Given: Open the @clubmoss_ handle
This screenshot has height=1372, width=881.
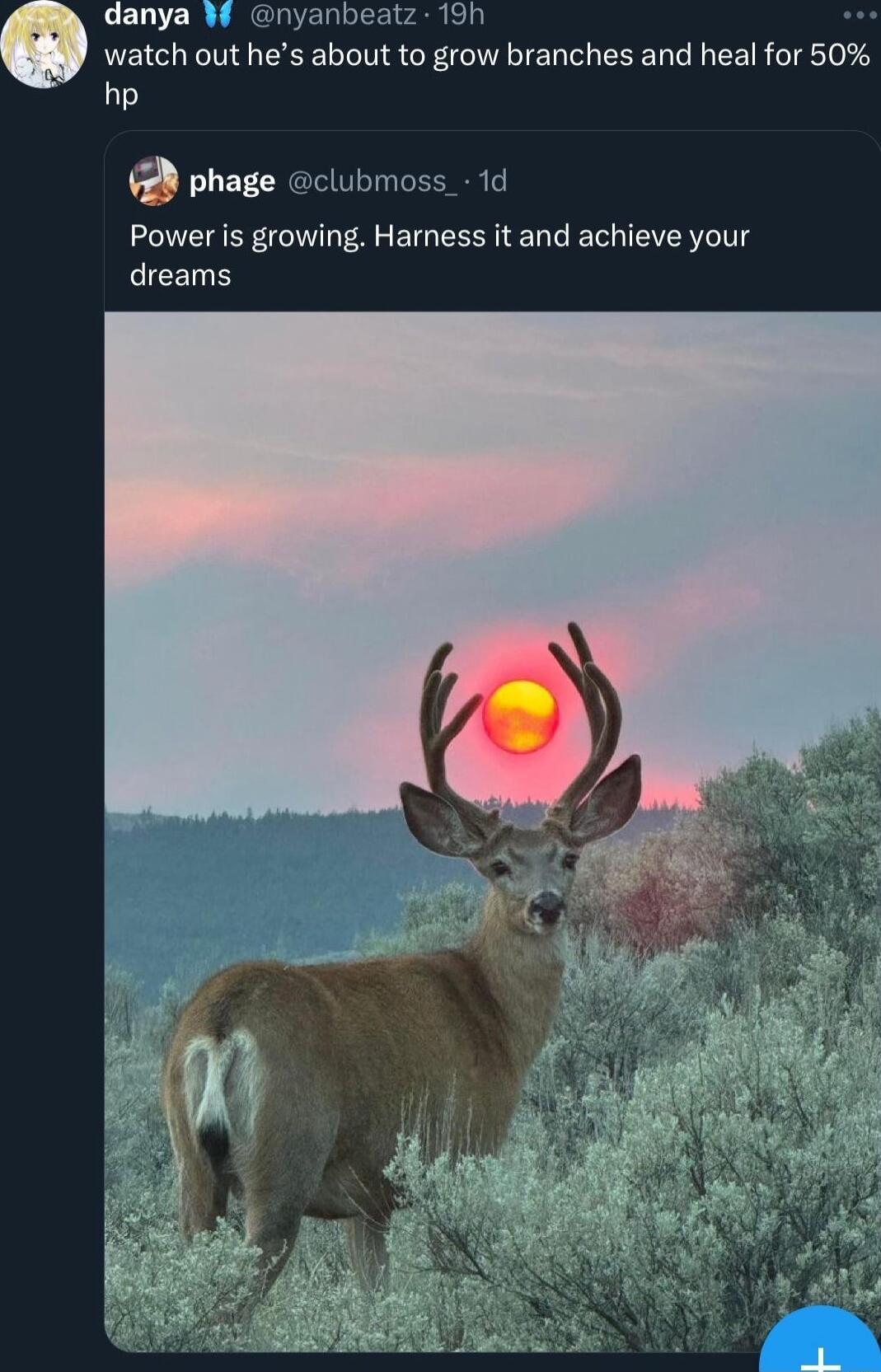Looking at the screenshot, I should click(x=372, y=180).
